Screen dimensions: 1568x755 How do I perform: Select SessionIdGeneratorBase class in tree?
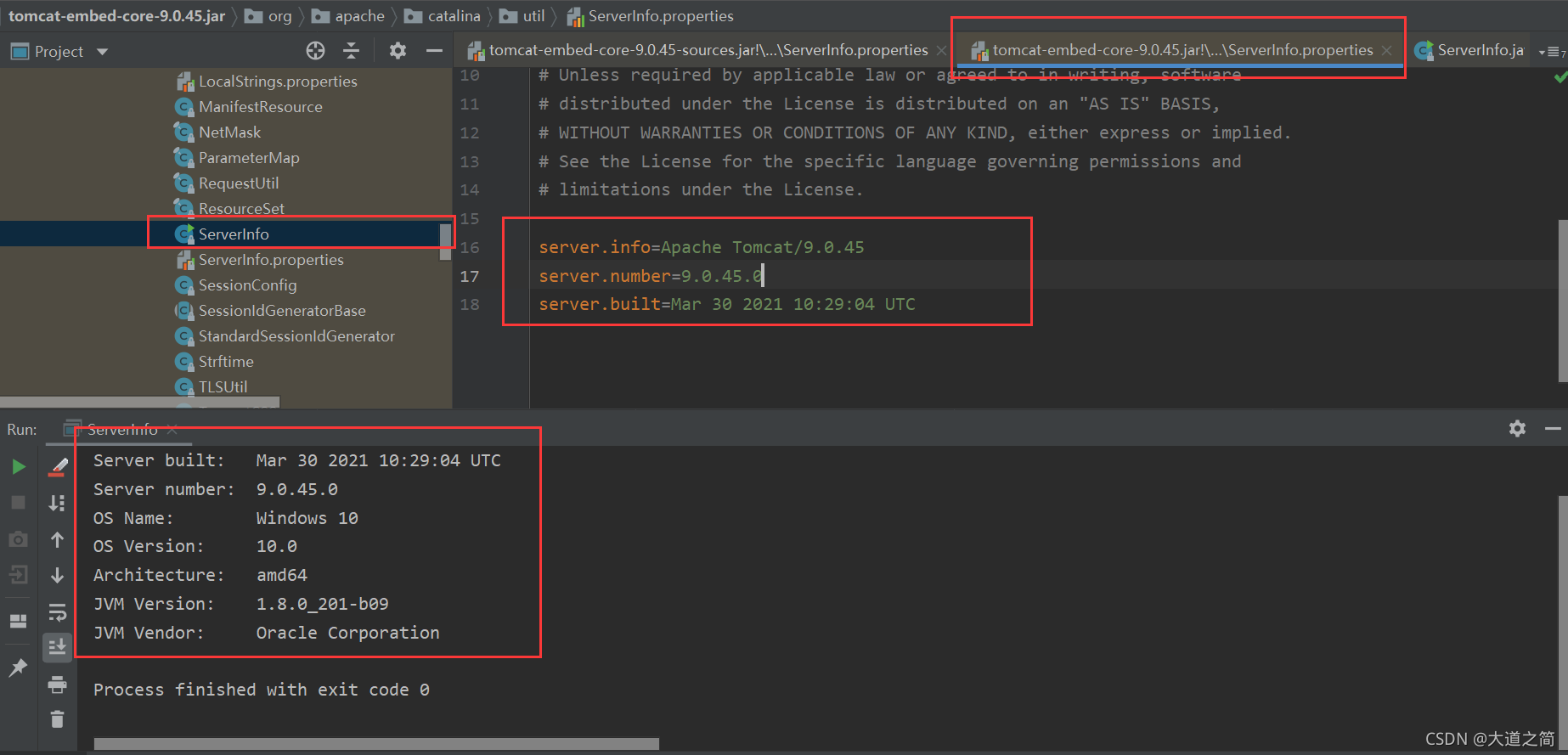270,311
